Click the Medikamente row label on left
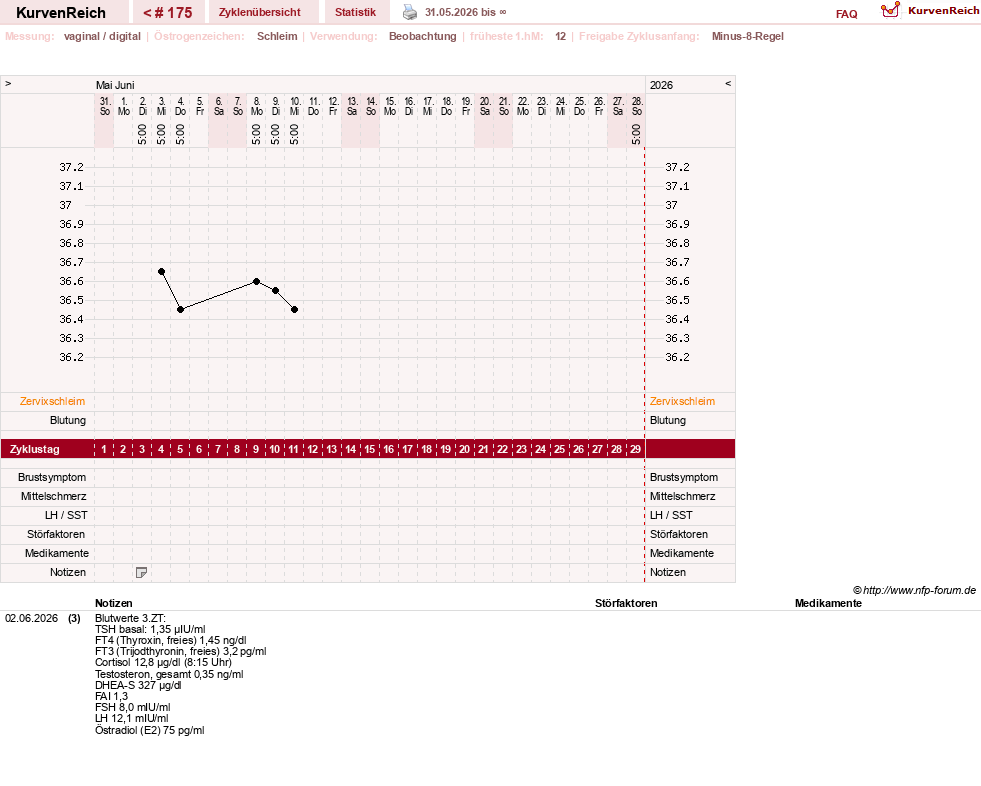This screenshot has width=981, height=786. click(x=57, y=553)
